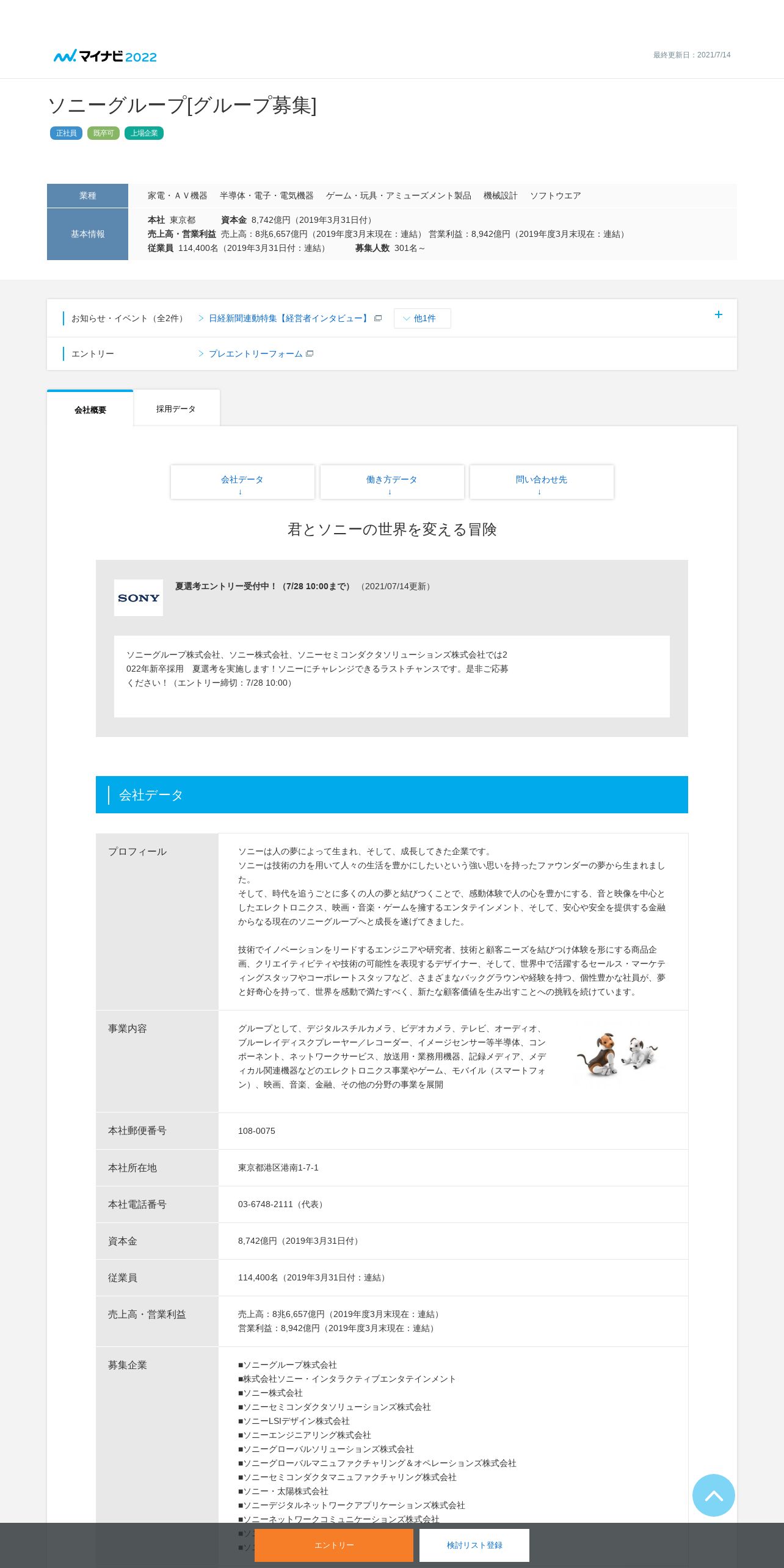Viewport: 784px width, 1568px height.
Task: Select the 会社概要 tab
Action: coord(90,409)
